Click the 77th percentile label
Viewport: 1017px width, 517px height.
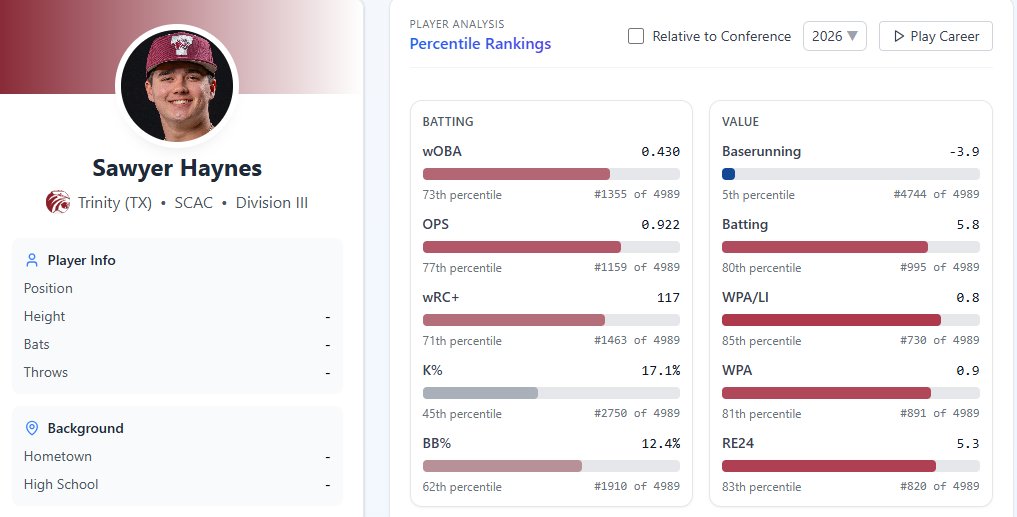(x=462, y=268)
